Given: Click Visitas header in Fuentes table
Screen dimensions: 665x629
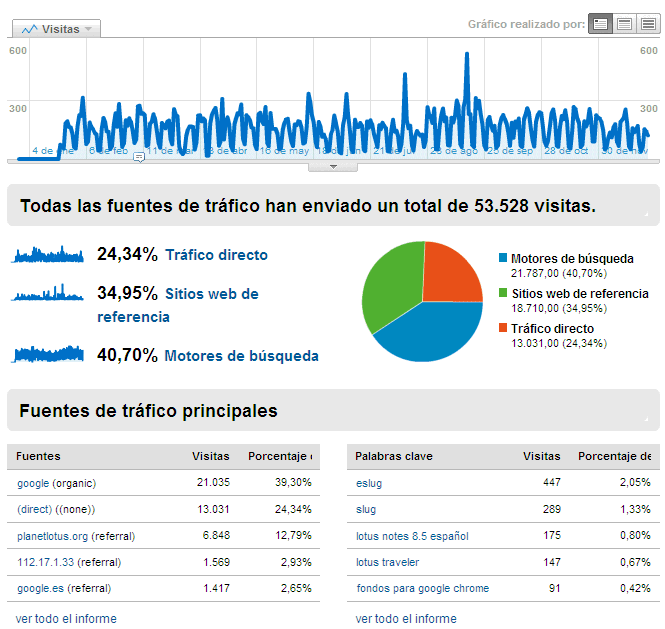Looking at the screenshot, I should [211, 456].
